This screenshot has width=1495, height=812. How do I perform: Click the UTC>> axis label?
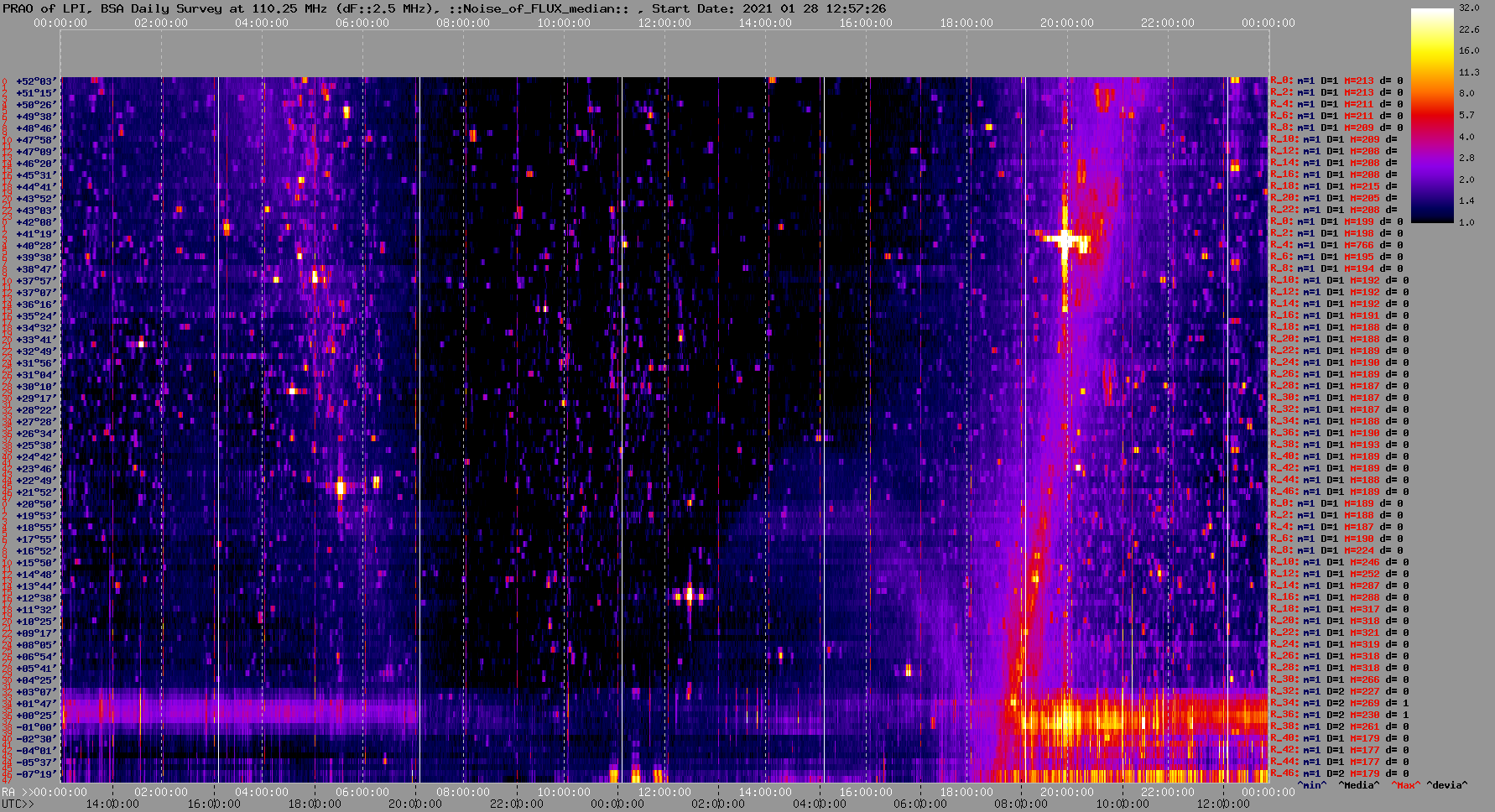[17, 804]
